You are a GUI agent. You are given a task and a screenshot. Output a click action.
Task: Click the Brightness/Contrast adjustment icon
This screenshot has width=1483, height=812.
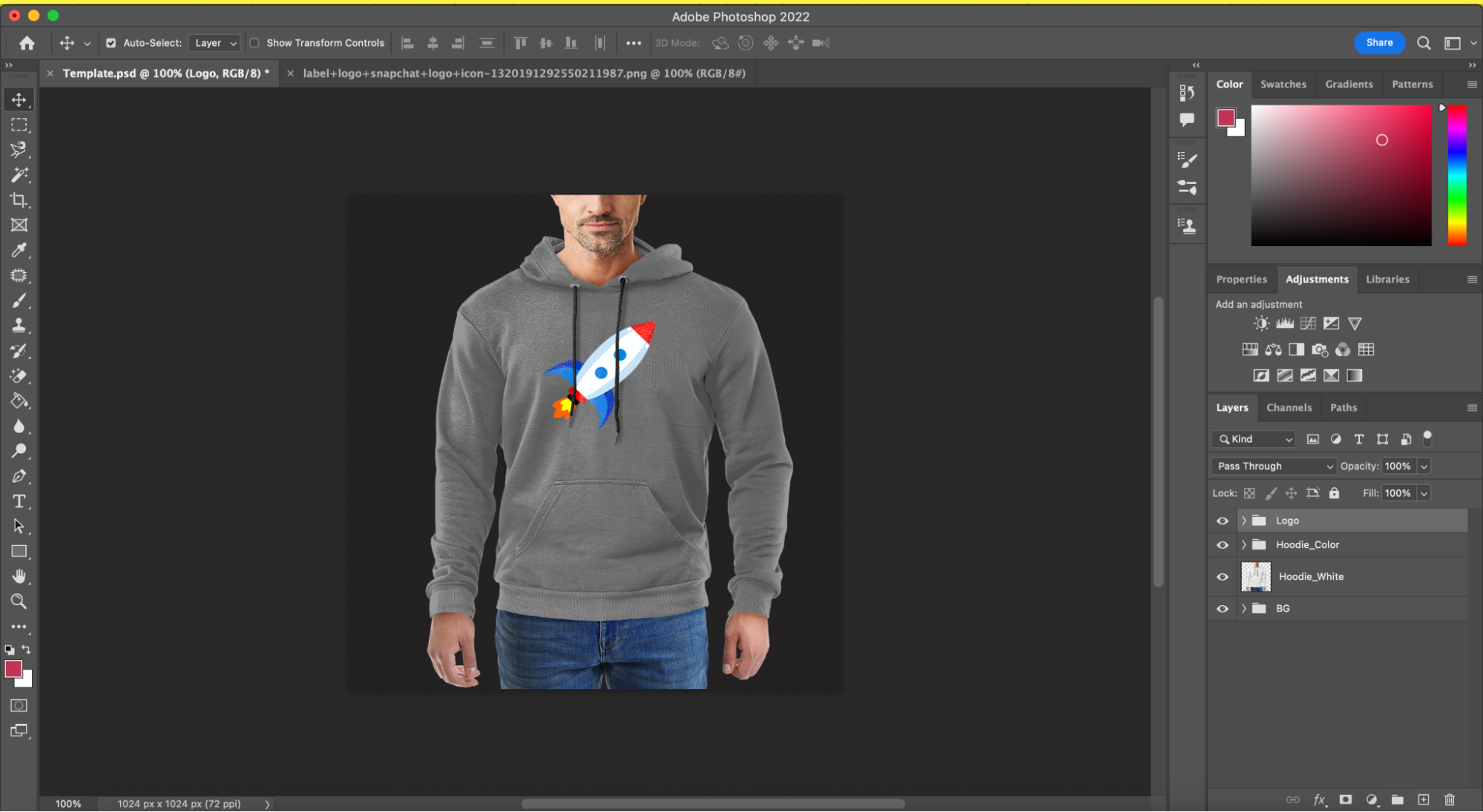coord(1261,323)
